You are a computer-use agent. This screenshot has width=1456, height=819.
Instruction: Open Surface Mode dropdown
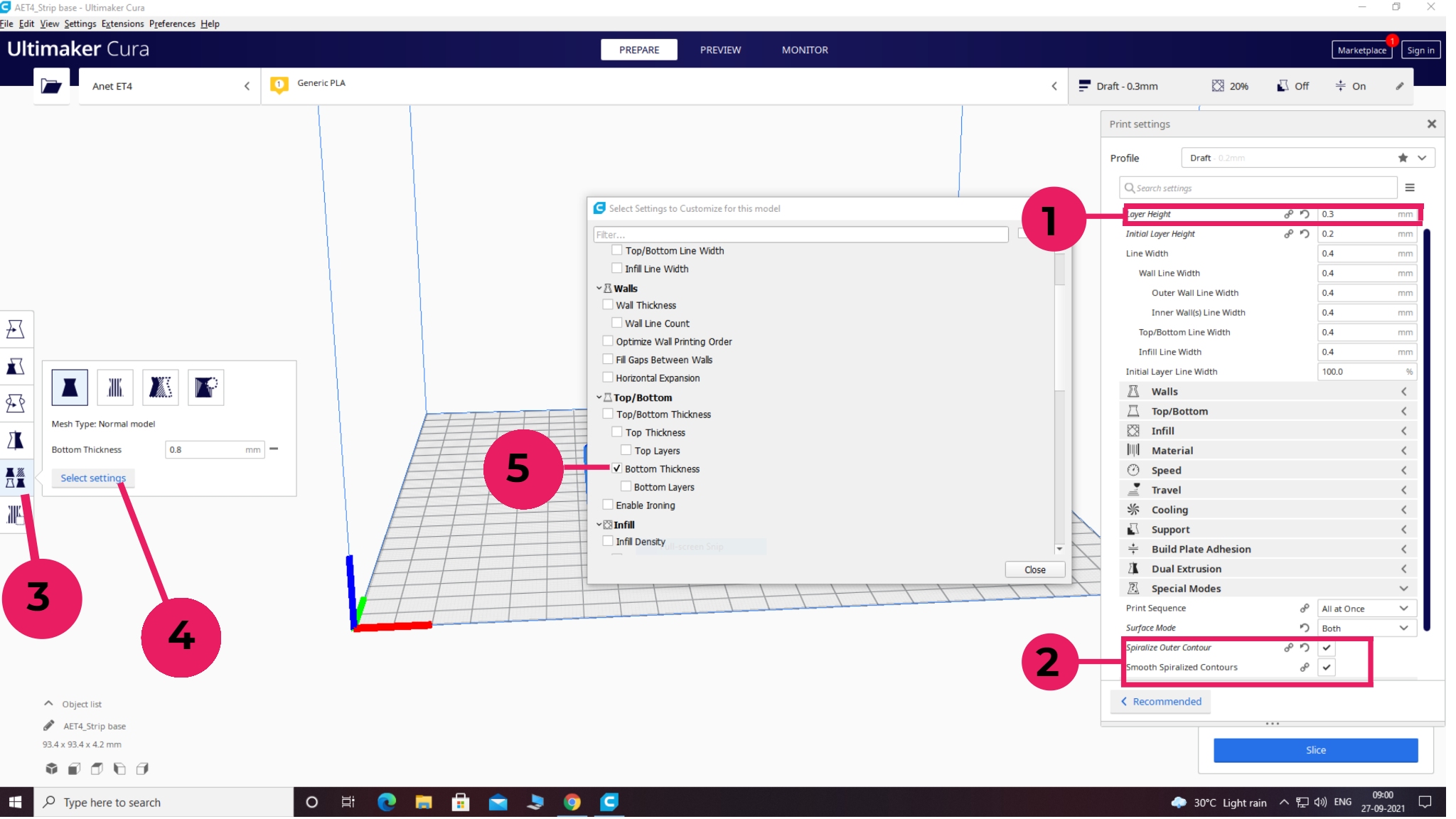[1367, 628]
